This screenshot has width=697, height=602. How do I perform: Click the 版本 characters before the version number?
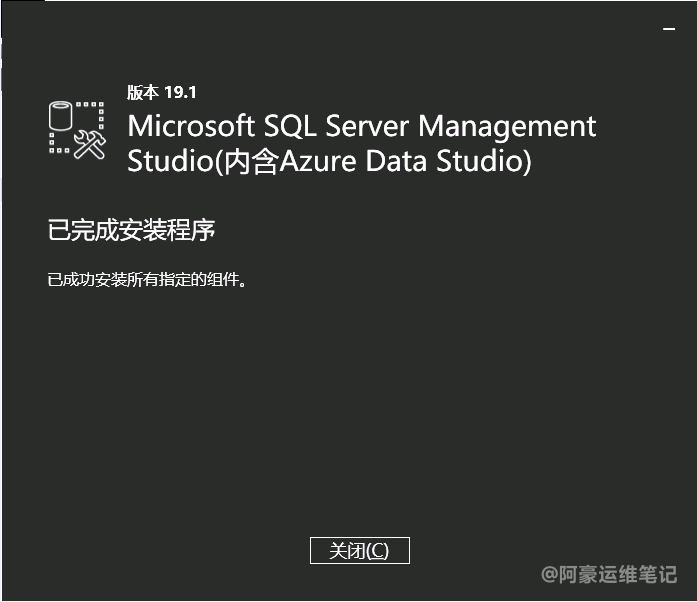143,92
